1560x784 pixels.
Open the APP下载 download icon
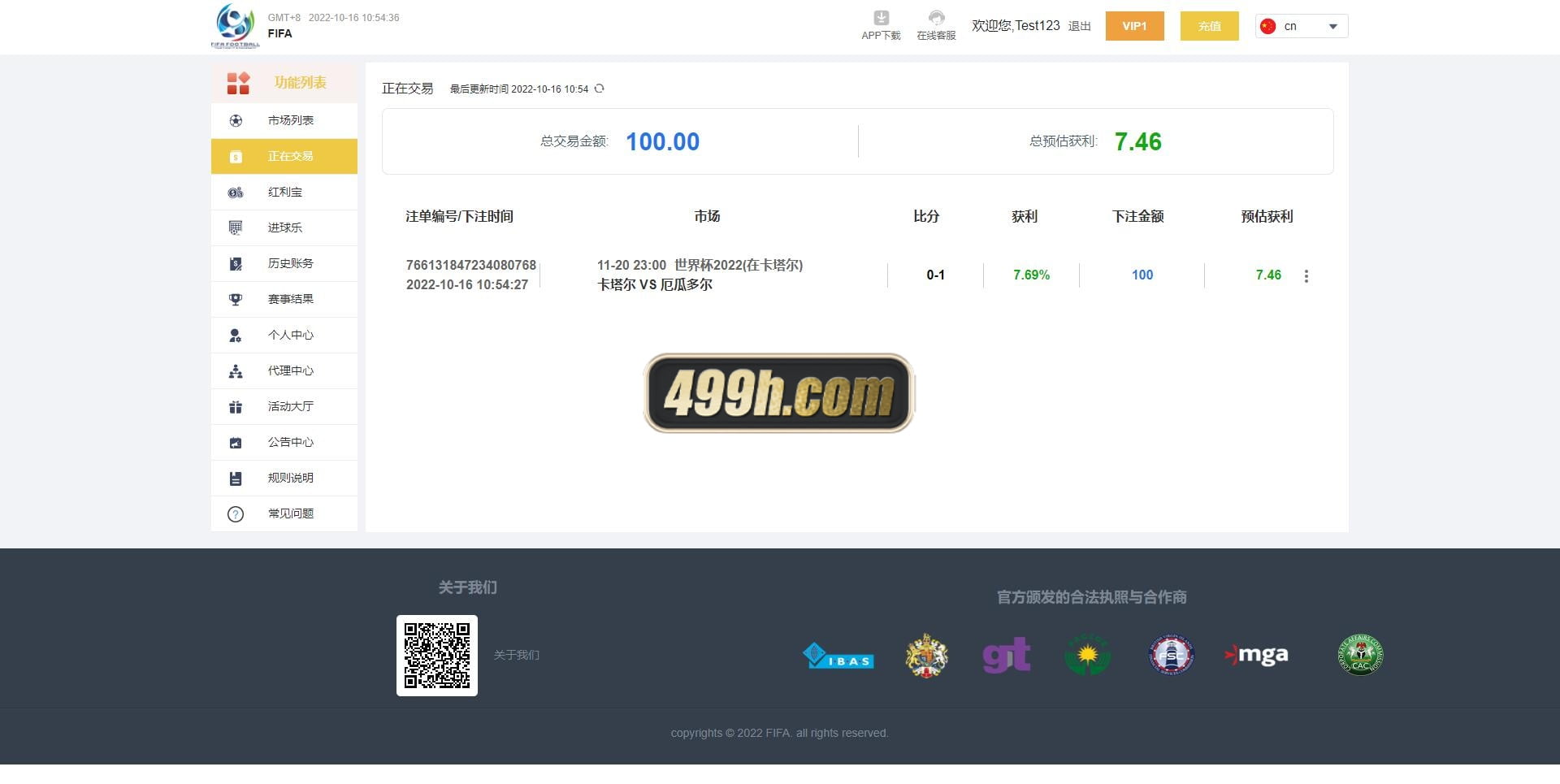[882, 18]
